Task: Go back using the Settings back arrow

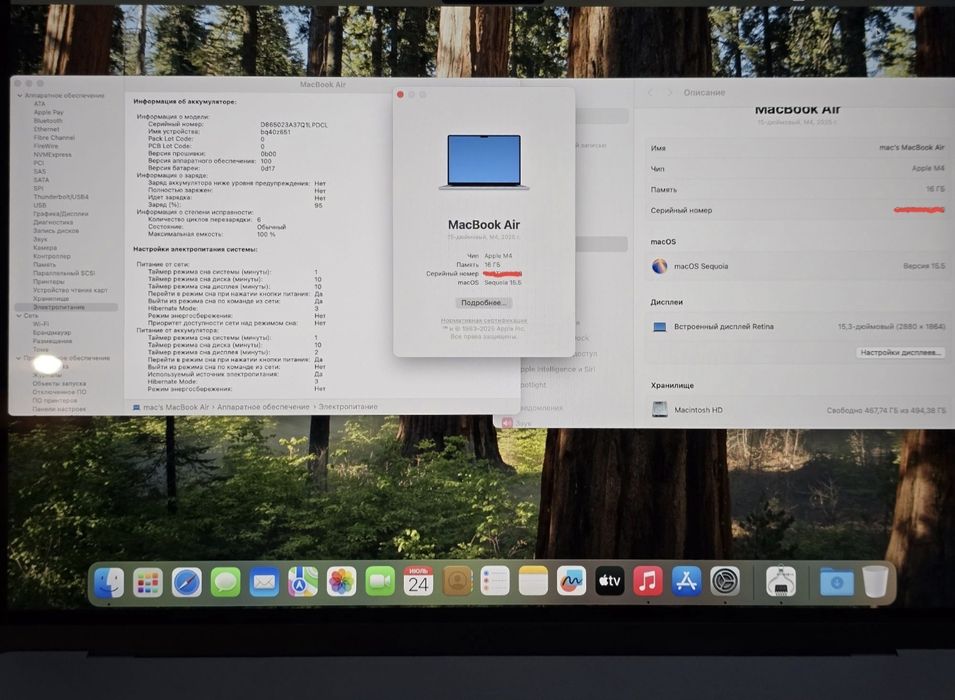Action: point(650,93)
